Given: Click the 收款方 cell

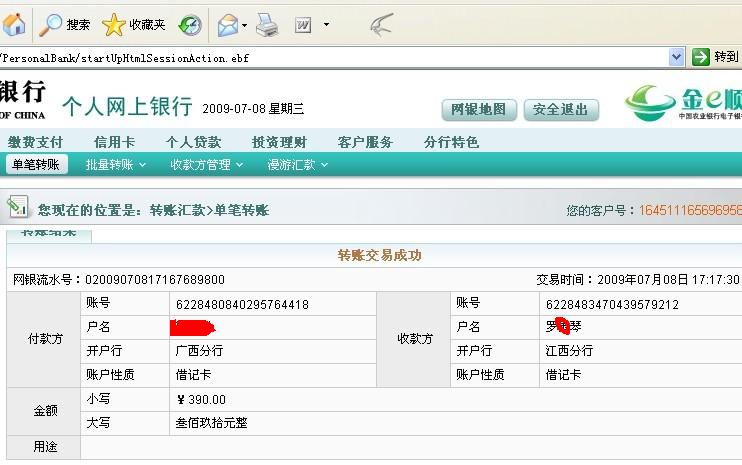Looking at the screenshot, I should click(414, 339).
